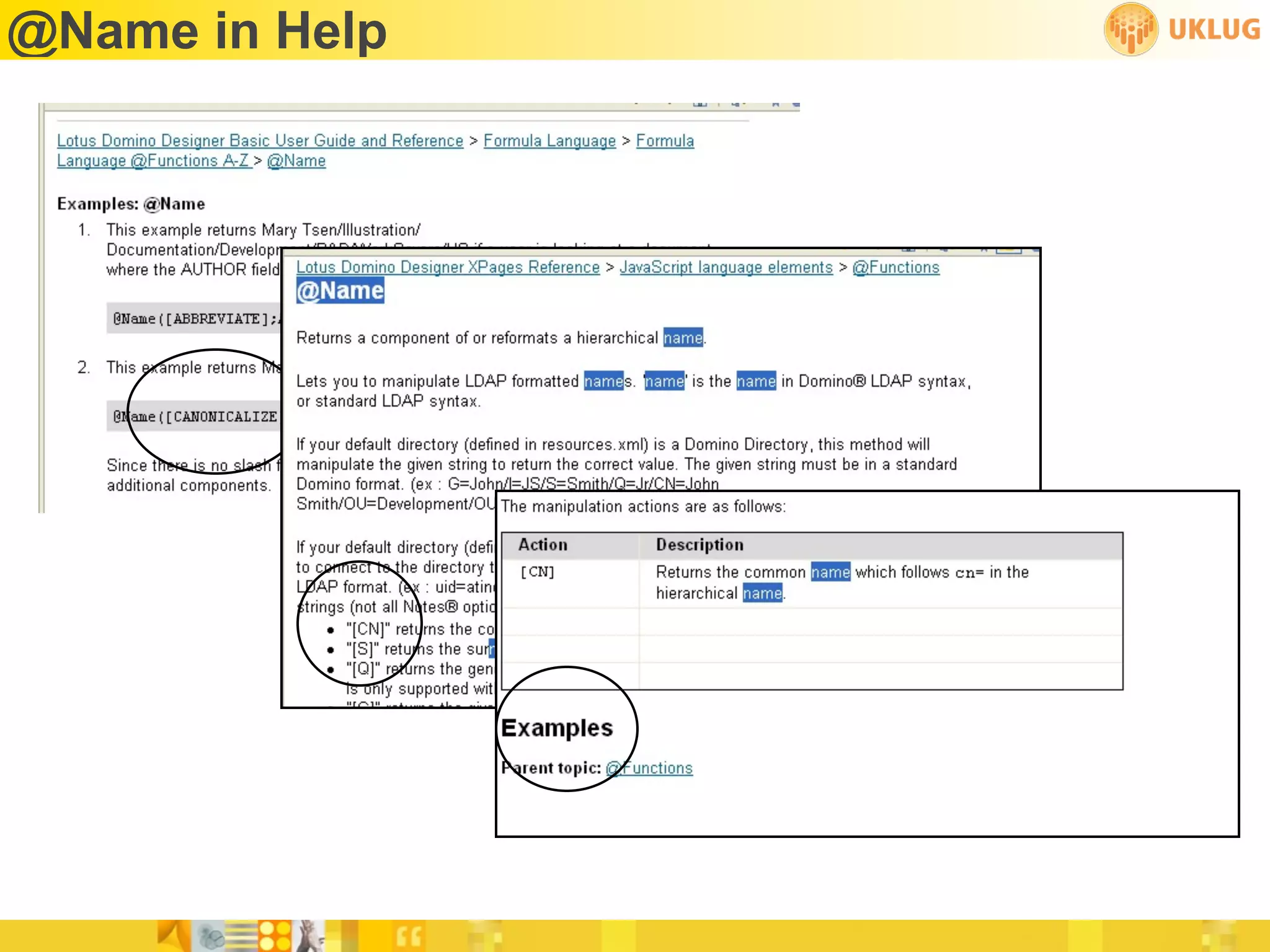Screen dimensions: 1270x952
Task: Click the highlighted @Name heading
Action: tap(340, 291)
